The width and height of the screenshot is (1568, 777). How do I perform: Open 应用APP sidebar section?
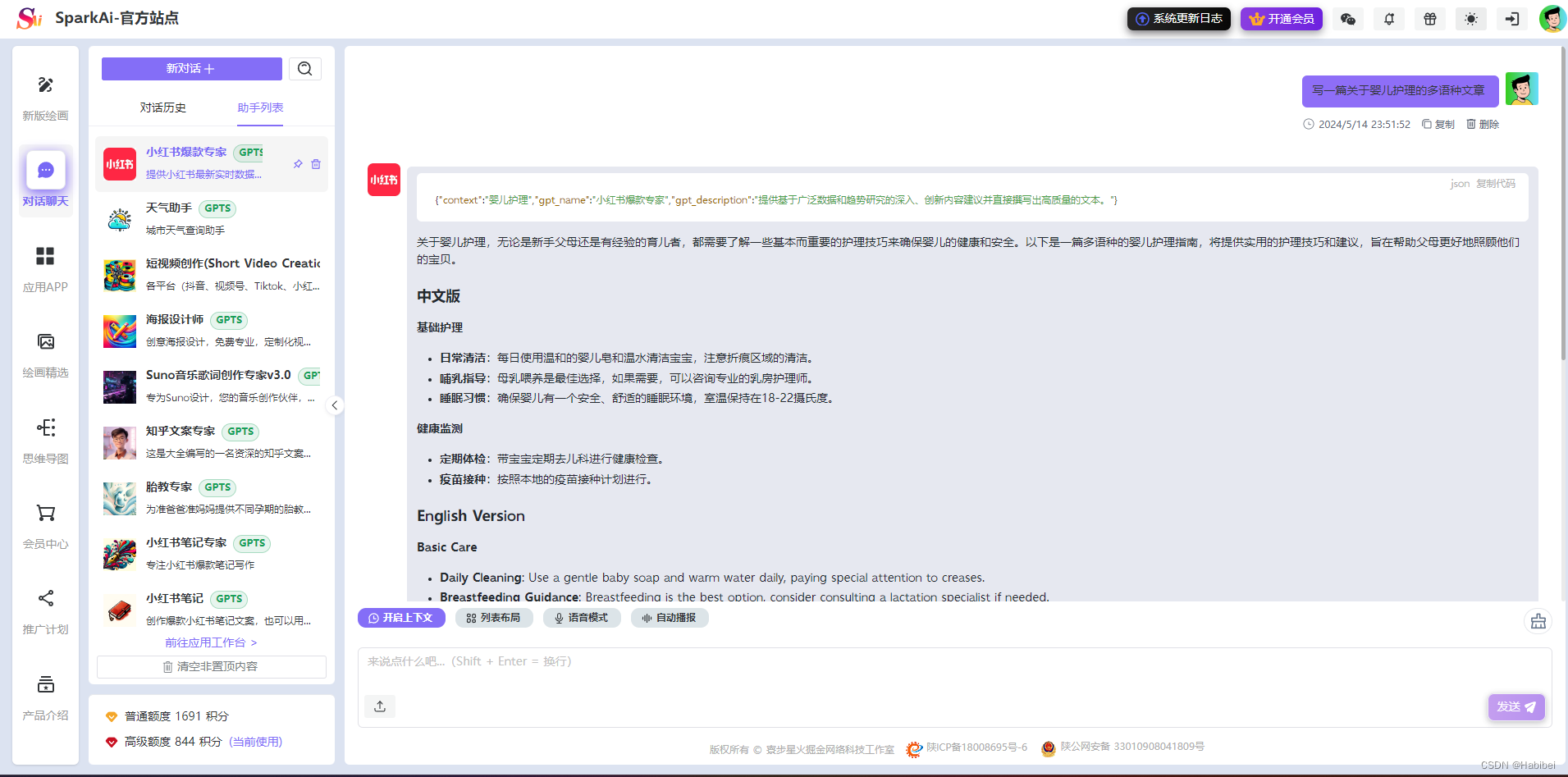coord(45,269)
